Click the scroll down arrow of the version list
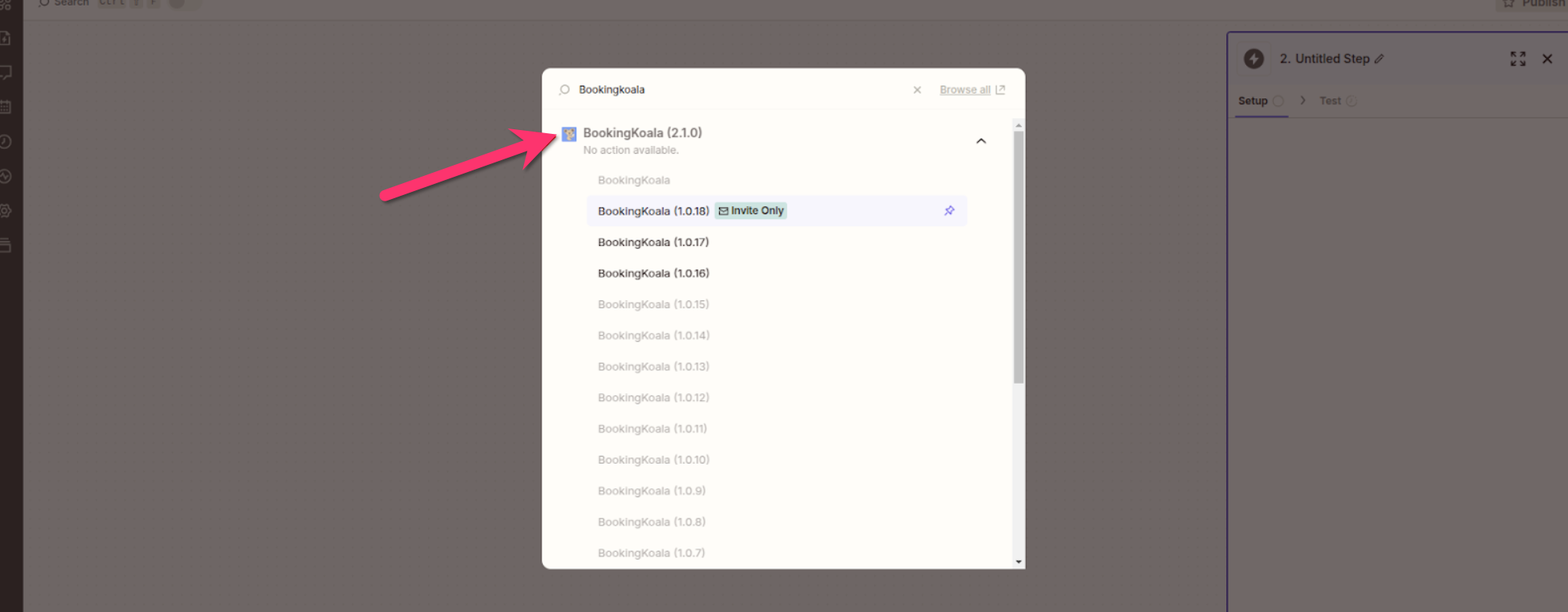Screen dimensions: 1568x612 pos(1019,562)
